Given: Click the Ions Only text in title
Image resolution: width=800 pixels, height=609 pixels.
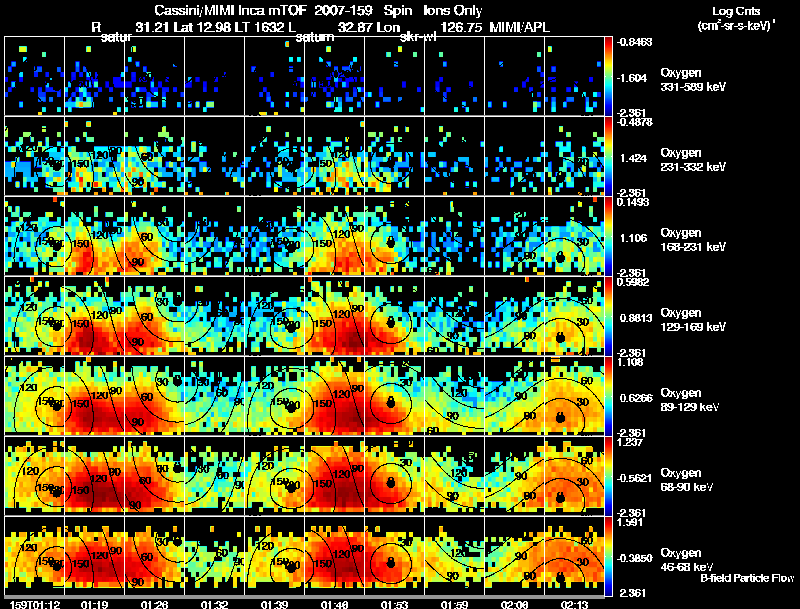Looking at the screenshot, I should pos(453,11).
